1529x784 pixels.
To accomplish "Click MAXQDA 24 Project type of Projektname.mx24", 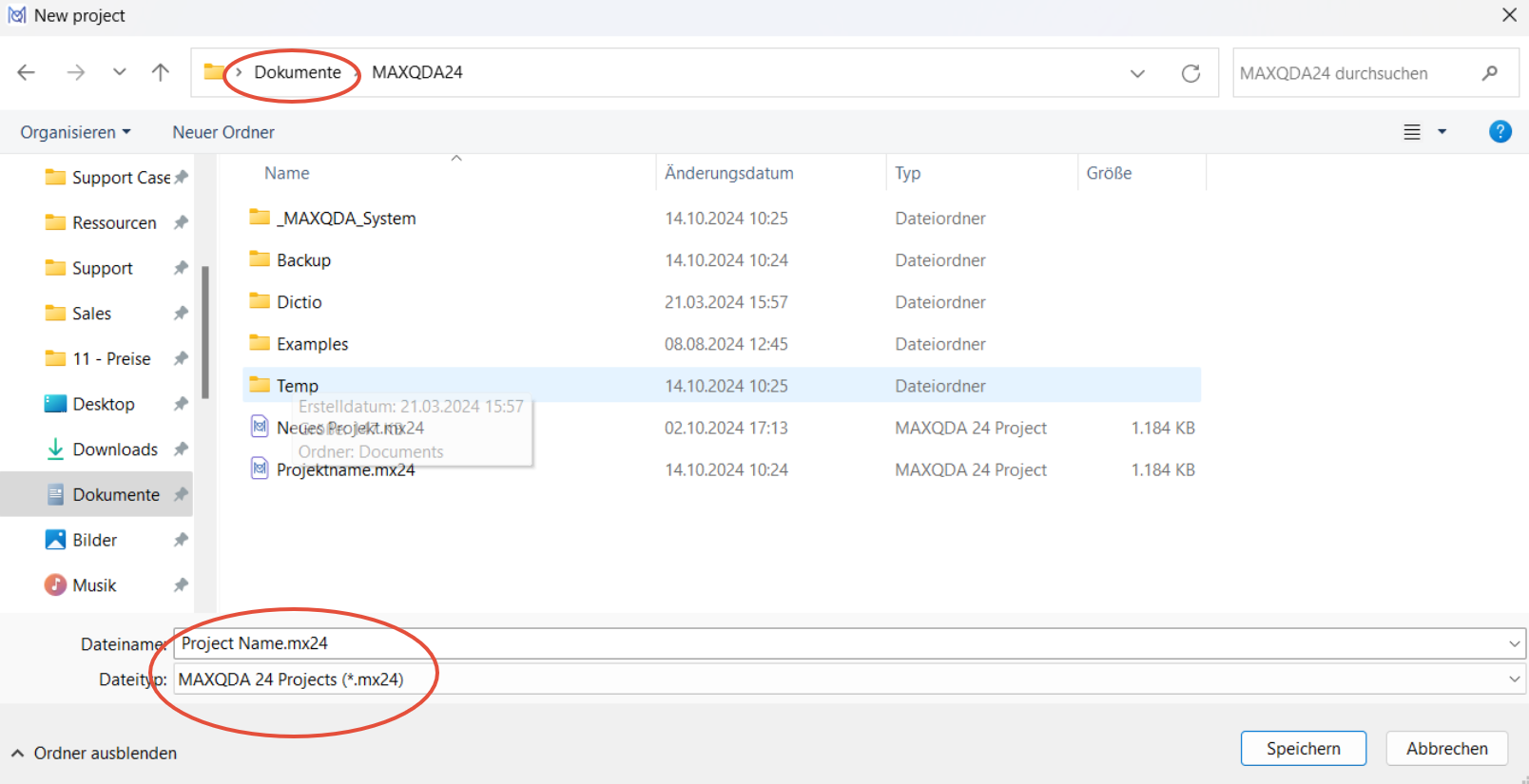I will pyautogui.click(x=971, y=469).
